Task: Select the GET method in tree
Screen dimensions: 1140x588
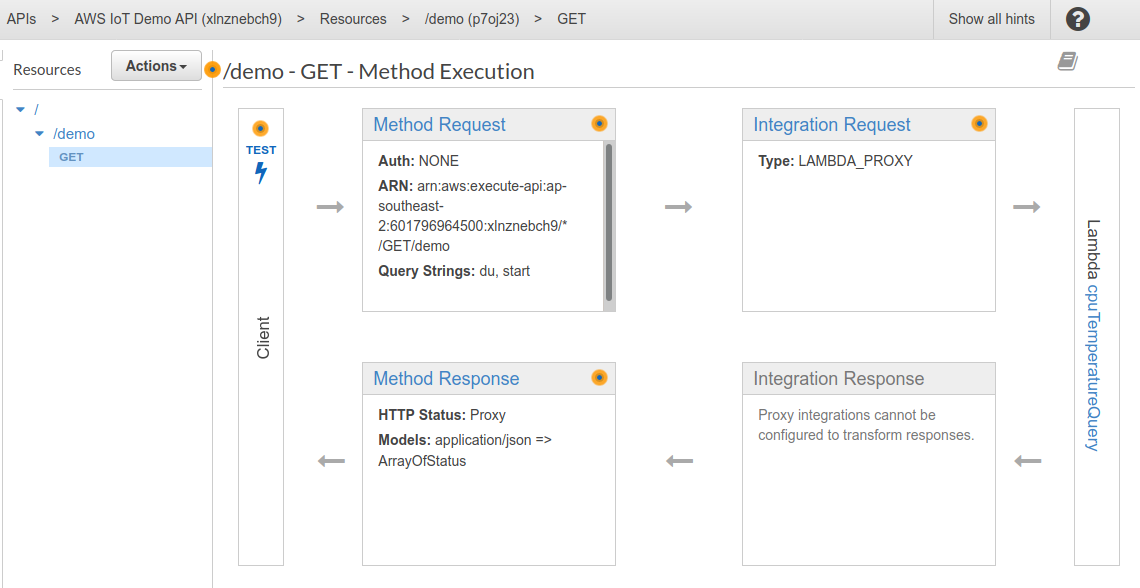Action: (x=72, y=157)
